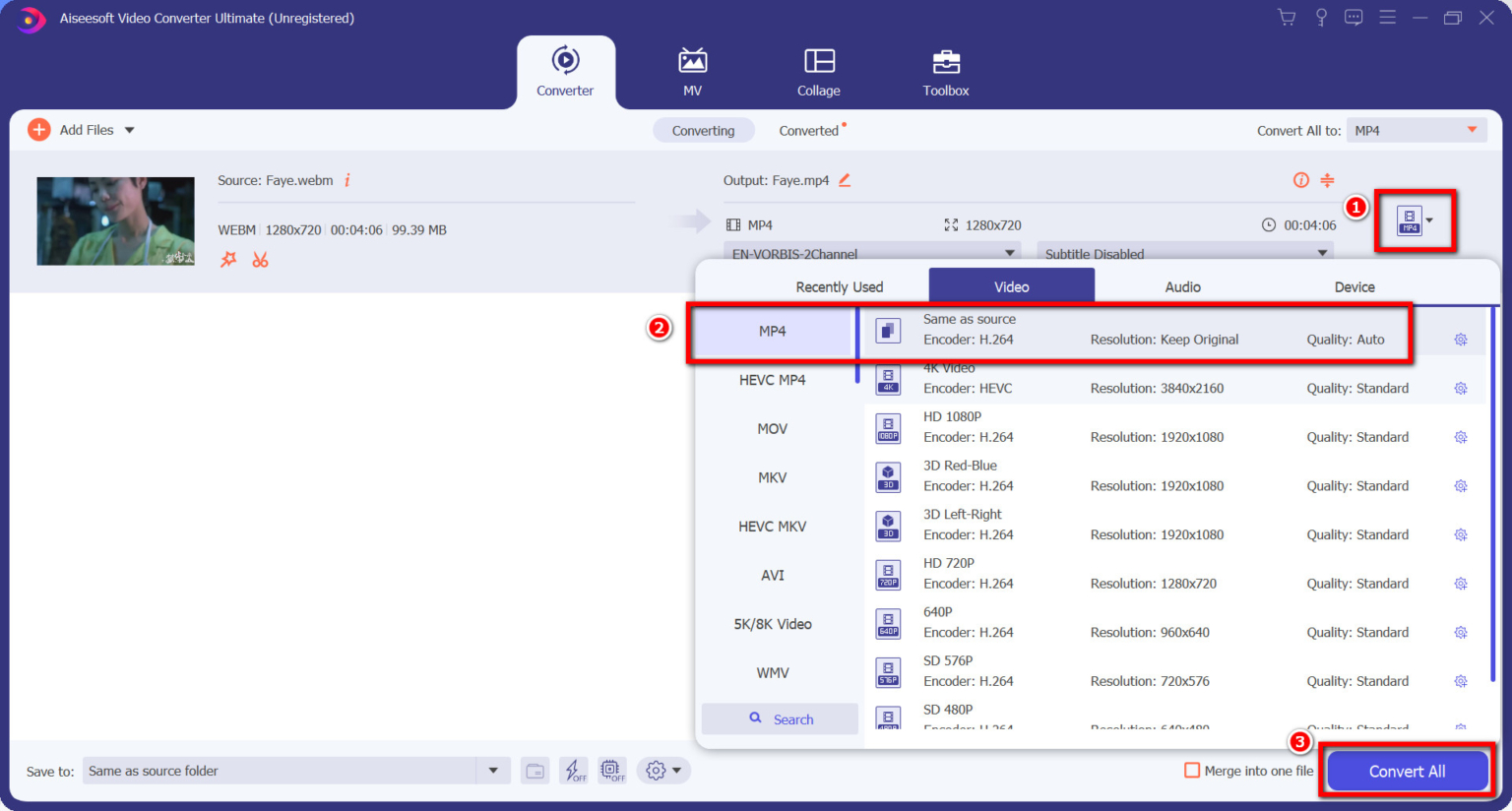This screenshot has height=811, width=1512.
Task: Expand the Subtitle Disabled dropdown
Action: pos(1184,253)
